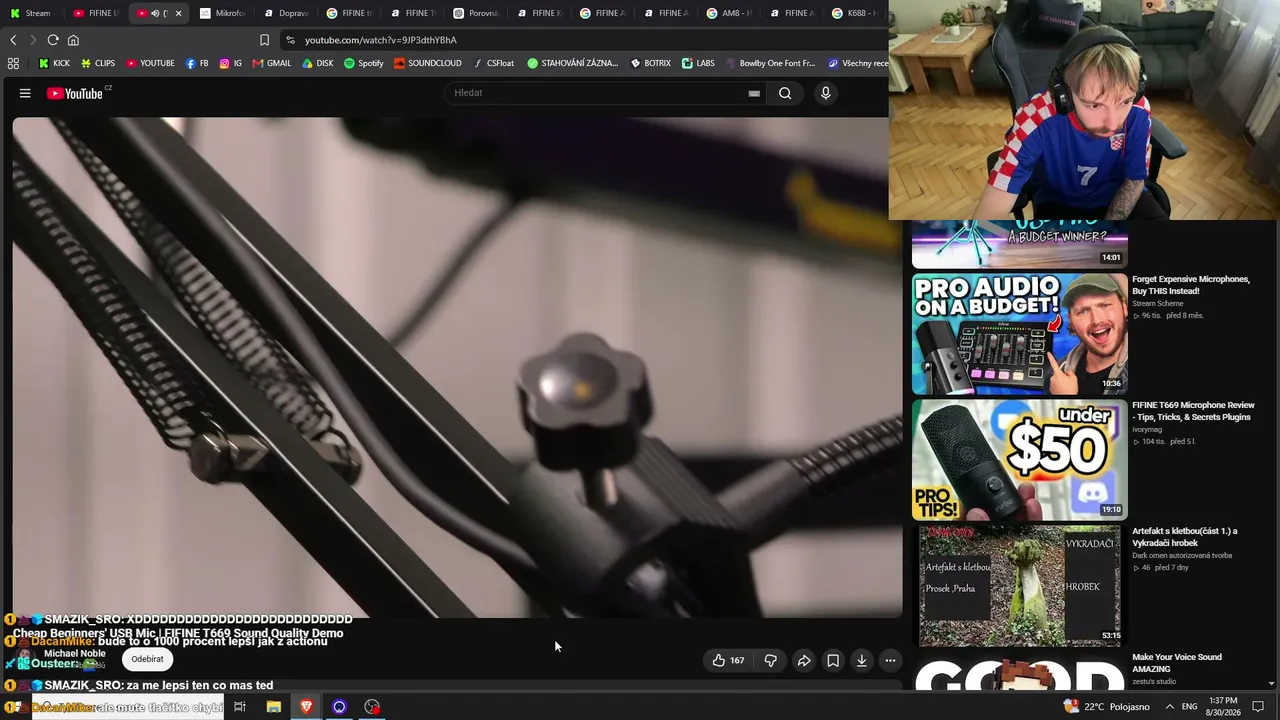Open the FB bookmark
Image resolution: width=1280 pixels, height=720 pixels.
pyautogui.click(x=197, y=63)
